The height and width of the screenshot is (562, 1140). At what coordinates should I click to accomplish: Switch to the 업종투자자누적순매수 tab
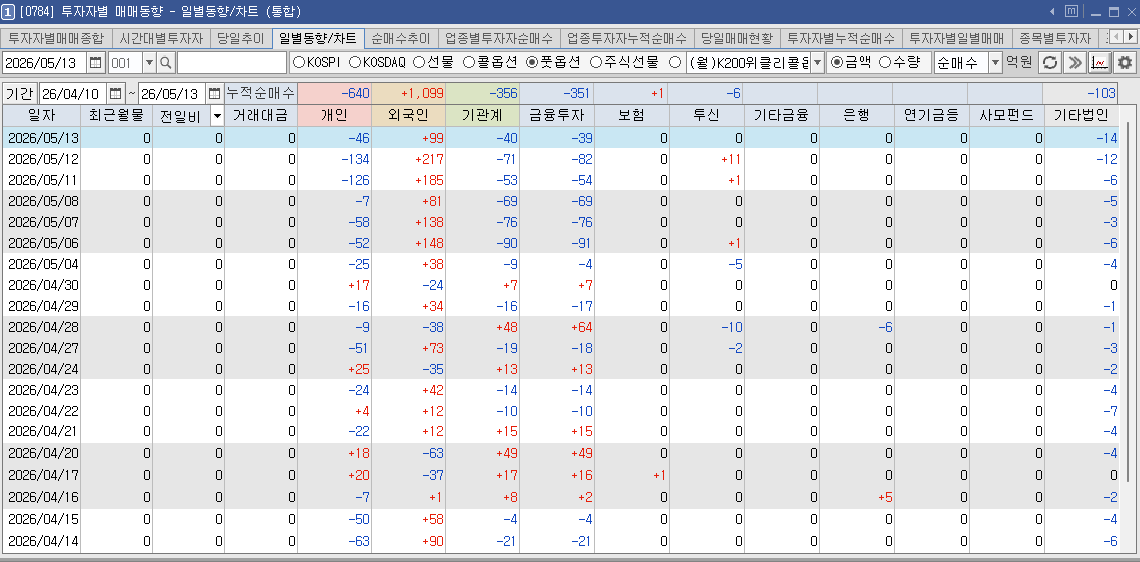[627, 39]
